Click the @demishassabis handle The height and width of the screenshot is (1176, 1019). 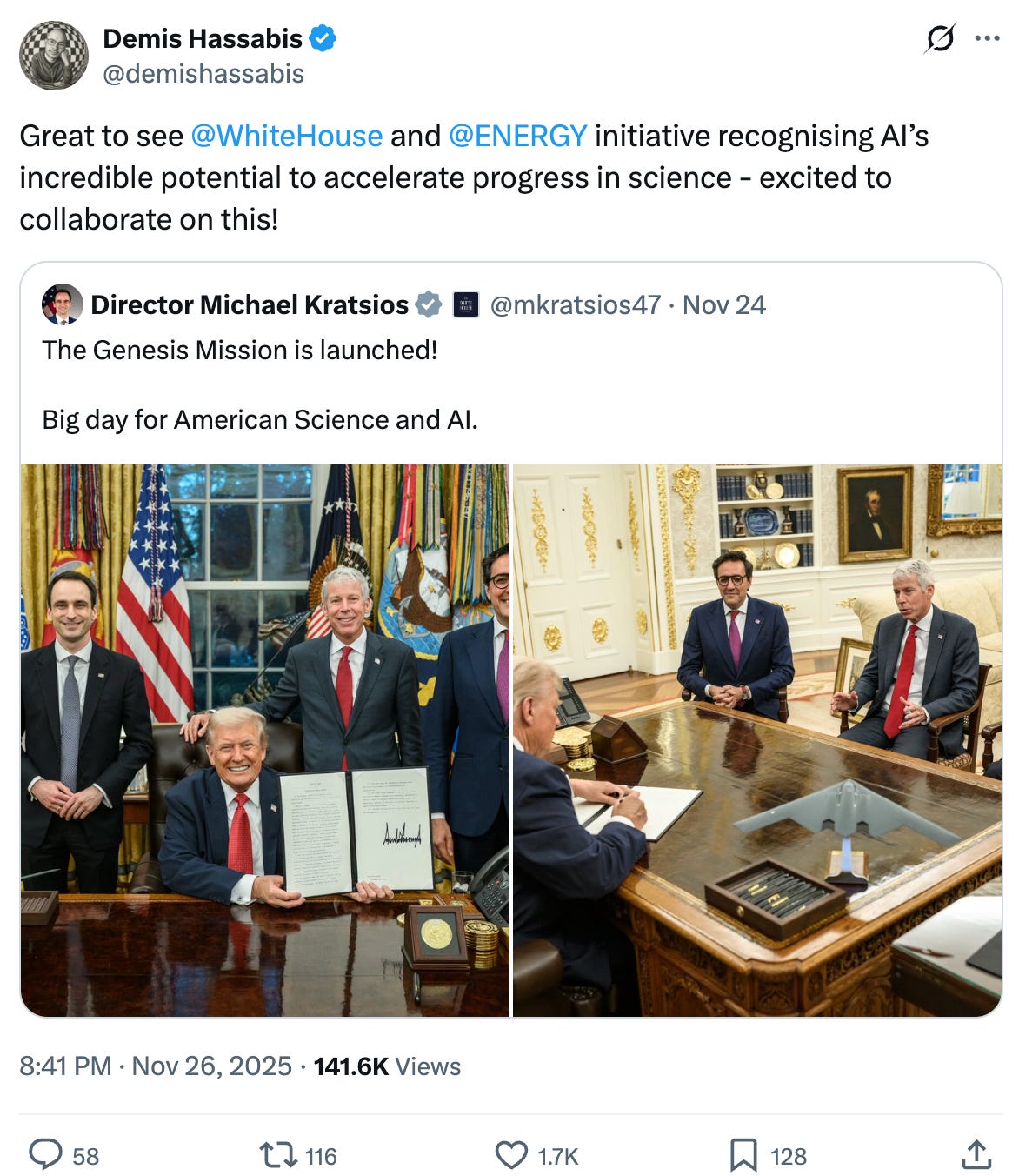(x=203, y=74)
